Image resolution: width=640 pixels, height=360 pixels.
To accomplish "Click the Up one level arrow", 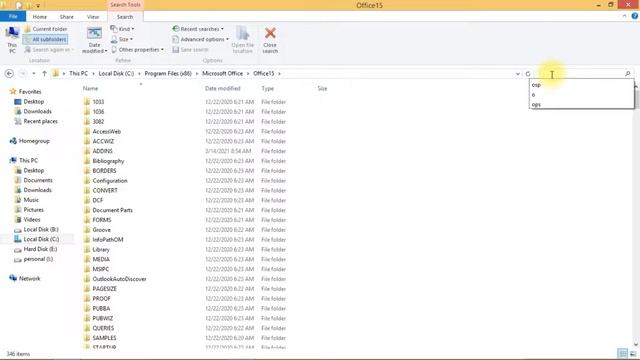I will [x=44, y=73].
